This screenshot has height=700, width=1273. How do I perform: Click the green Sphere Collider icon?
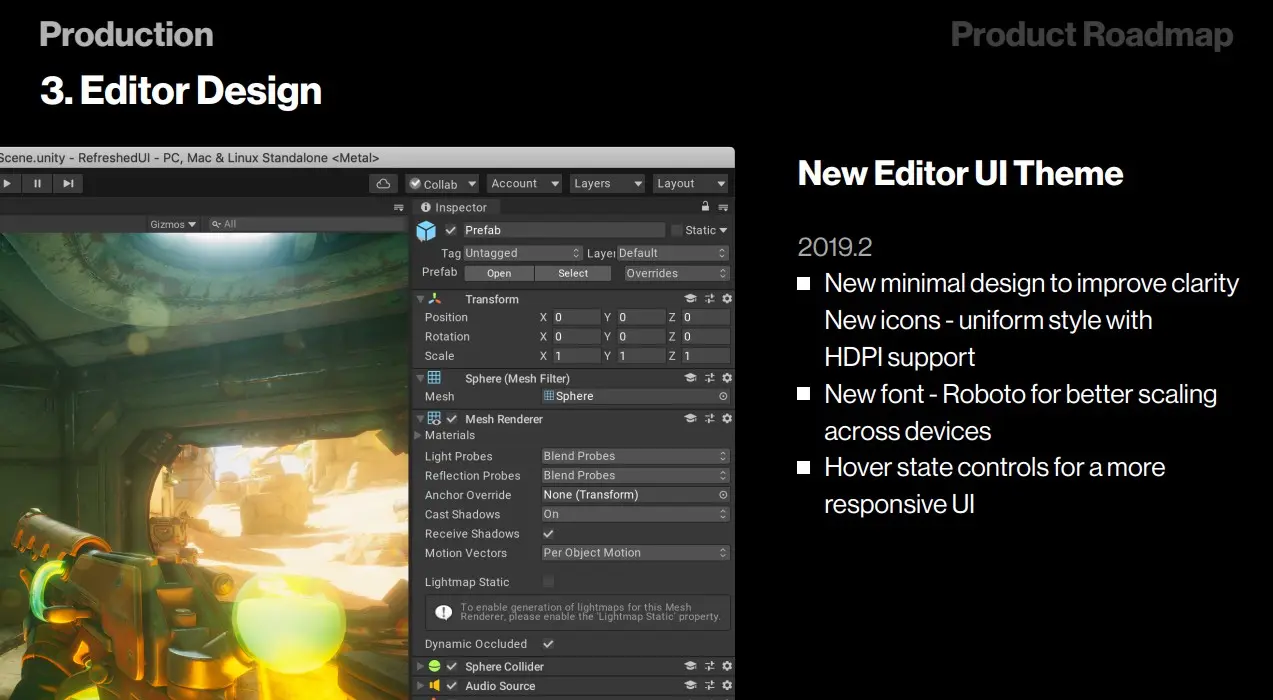click(x=435, y=666)
